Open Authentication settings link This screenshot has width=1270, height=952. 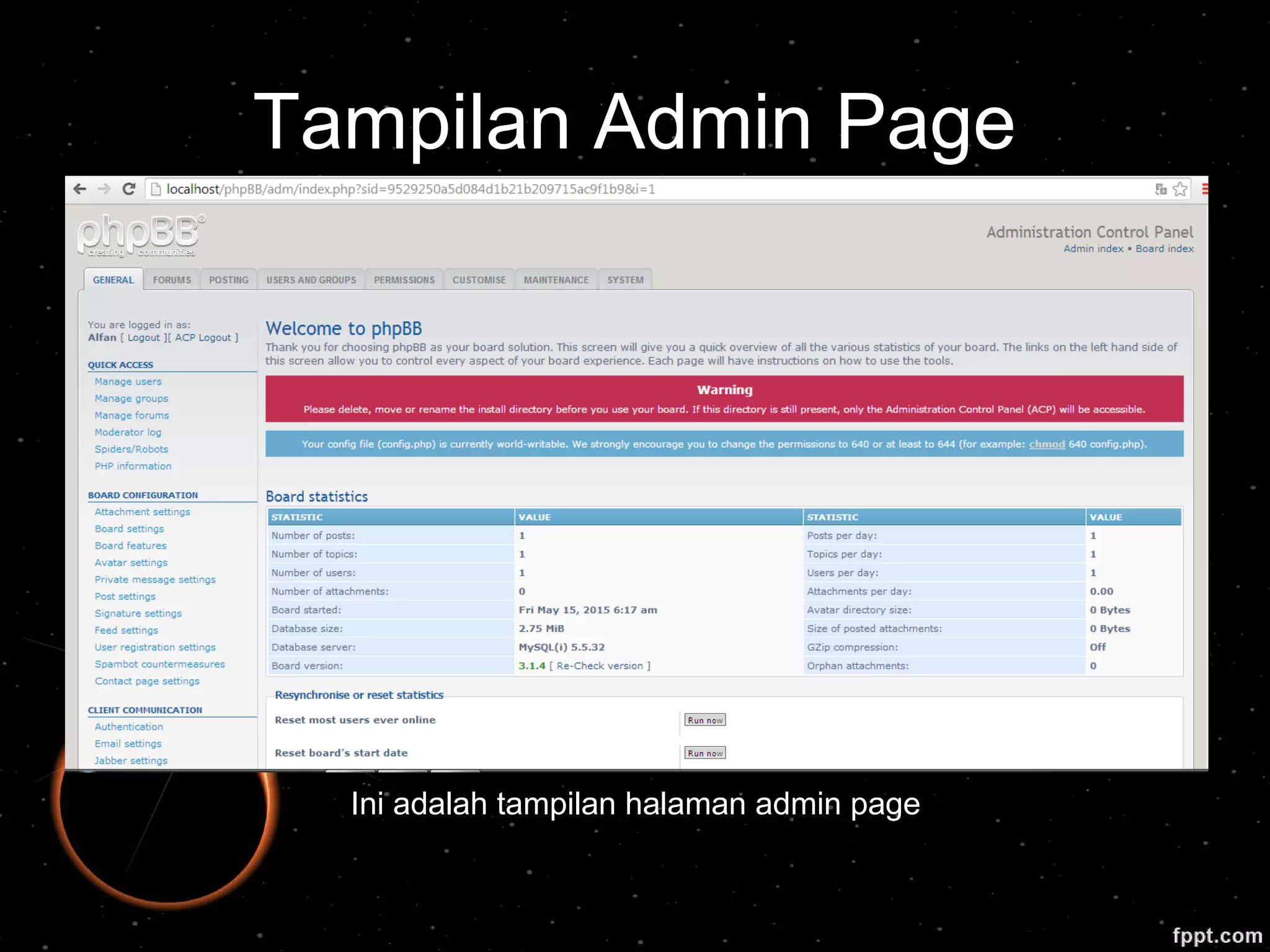[128, 726]
